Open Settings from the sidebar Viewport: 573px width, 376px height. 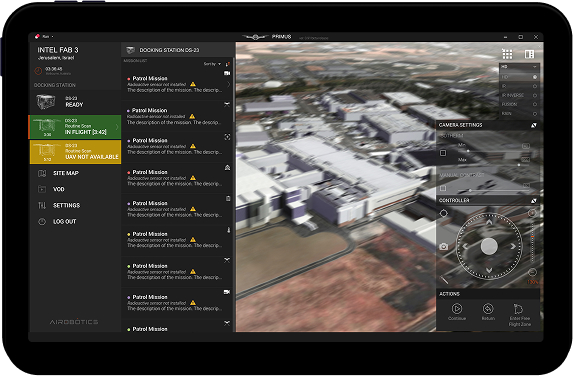pyautogui.click(x=67, y=205)
